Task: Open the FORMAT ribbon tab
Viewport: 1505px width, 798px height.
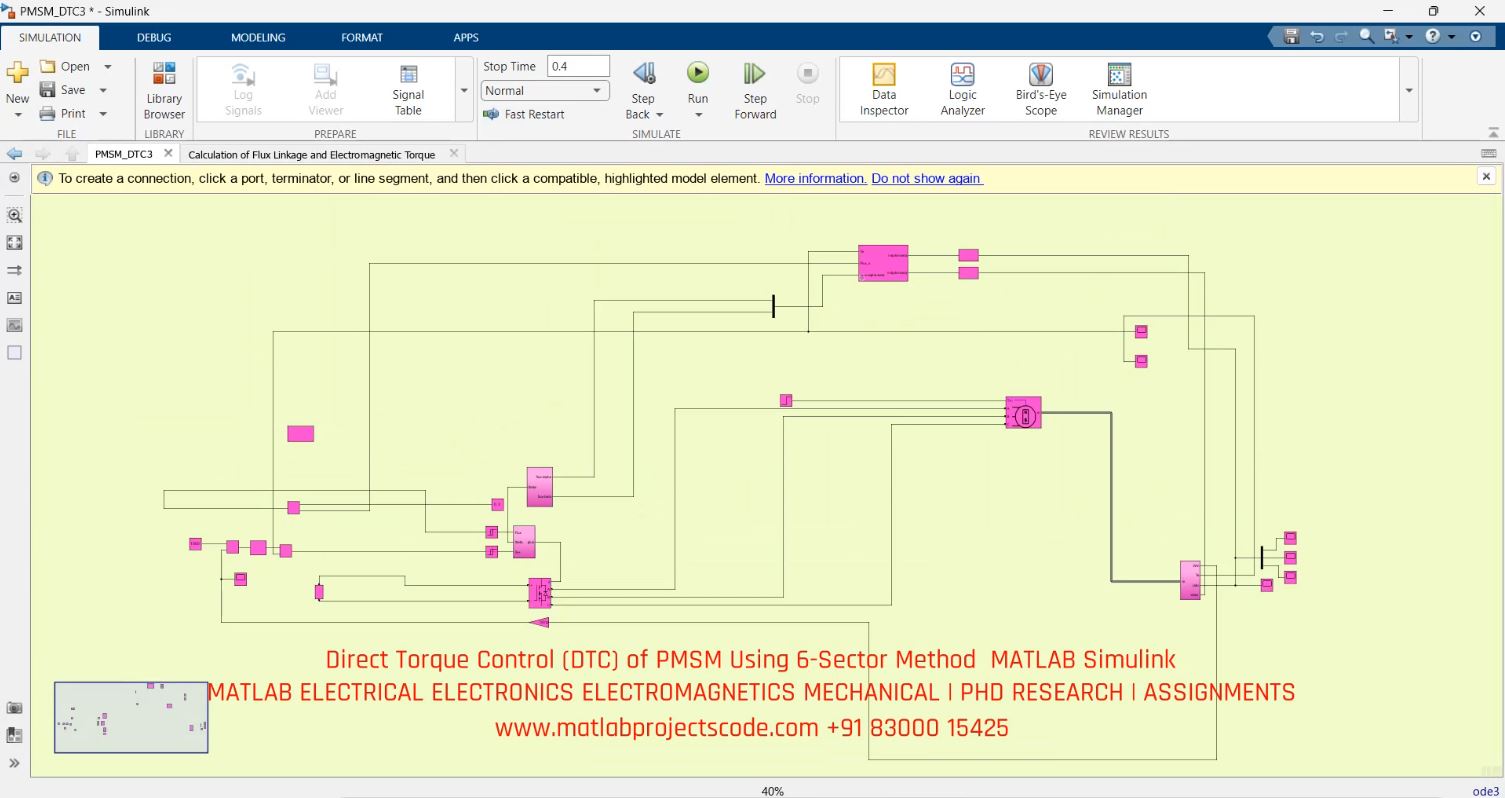Action: click(x=362, y=38)
